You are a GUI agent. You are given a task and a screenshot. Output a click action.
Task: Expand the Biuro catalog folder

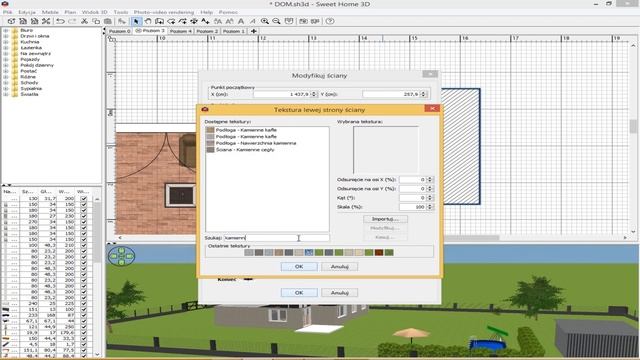click(6, 30)
